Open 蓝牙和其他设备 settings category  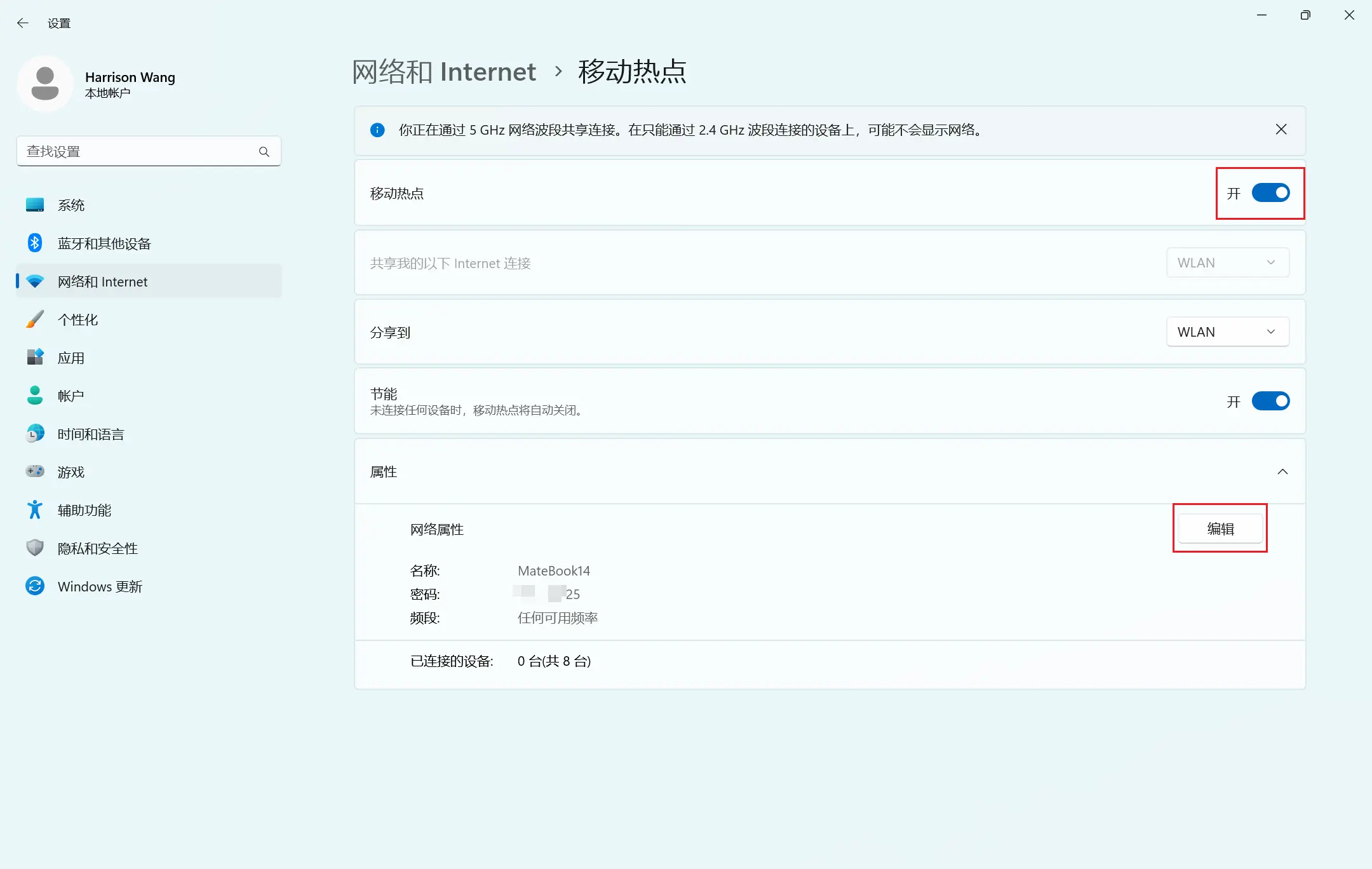pyautogui.click(x=149, y=243)
